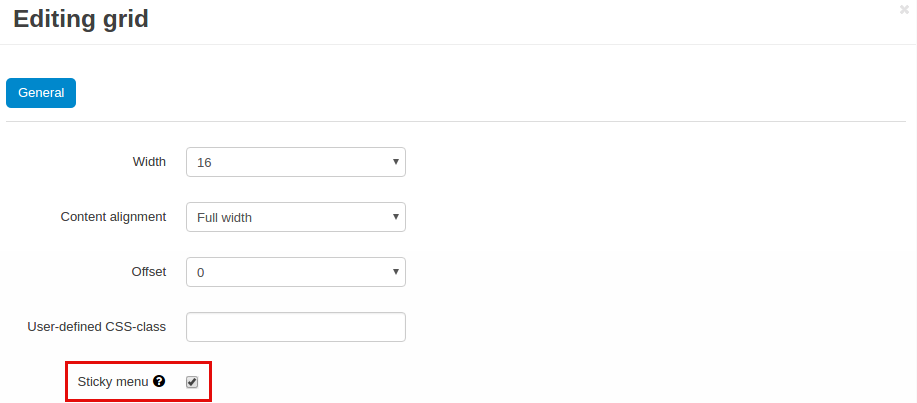917x403 pixels.
Task: Open the Width dropdown showing 16
Action: (296, 162)
